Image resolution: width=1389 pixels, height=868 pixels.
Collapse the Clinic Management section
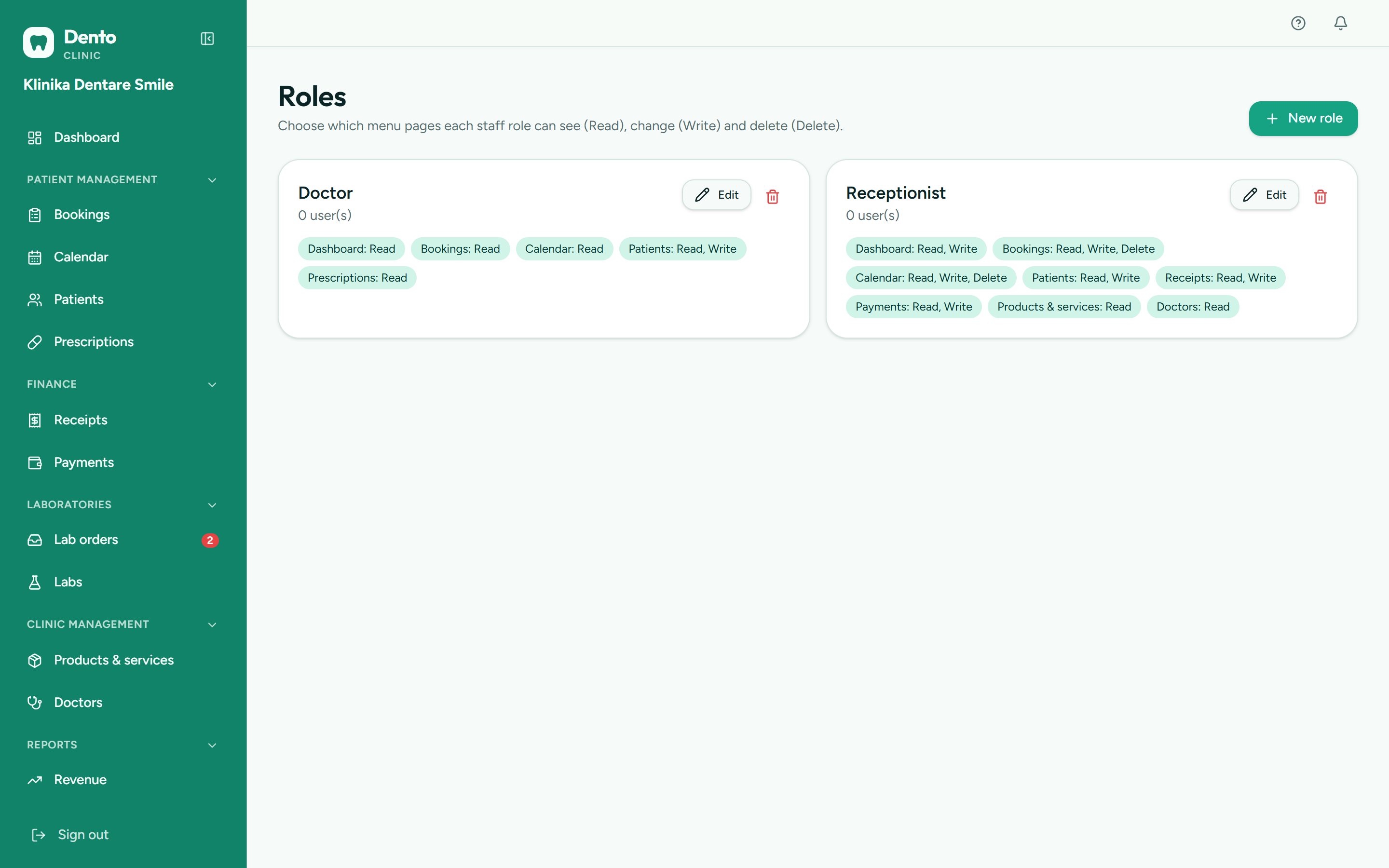point(212,624)
